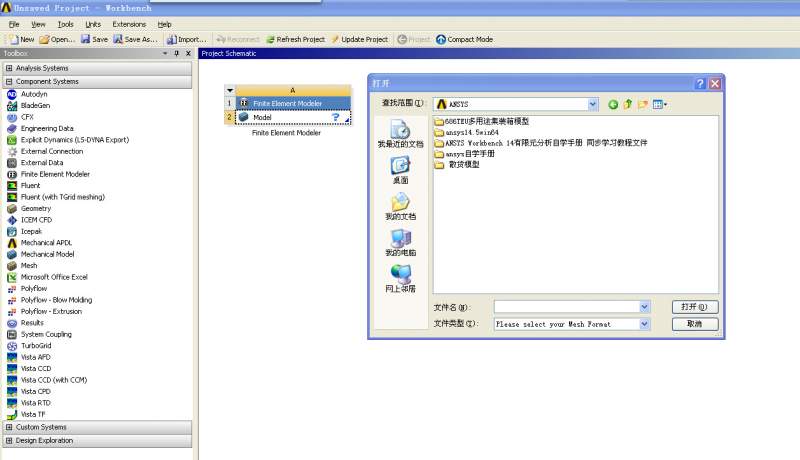Screen dimensions: 800x460
Task: Go to My Computer in dialog sidebar
Action: point(401,242)
